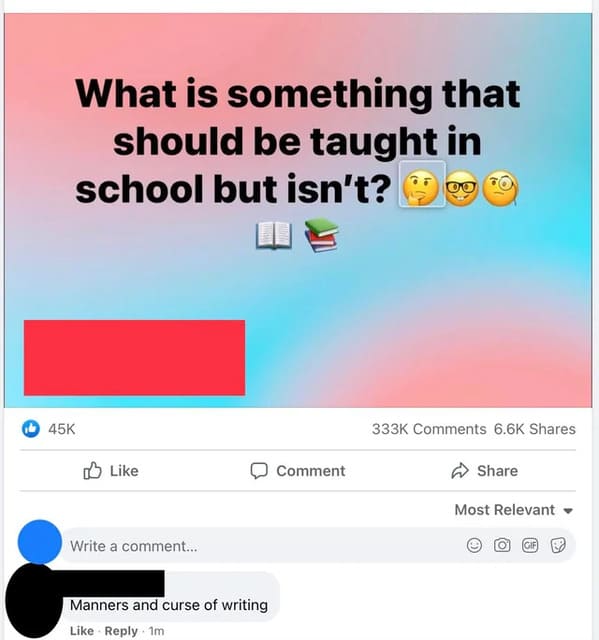
Task: Open the 45K reactions count
Action: (x=62, y=429)
